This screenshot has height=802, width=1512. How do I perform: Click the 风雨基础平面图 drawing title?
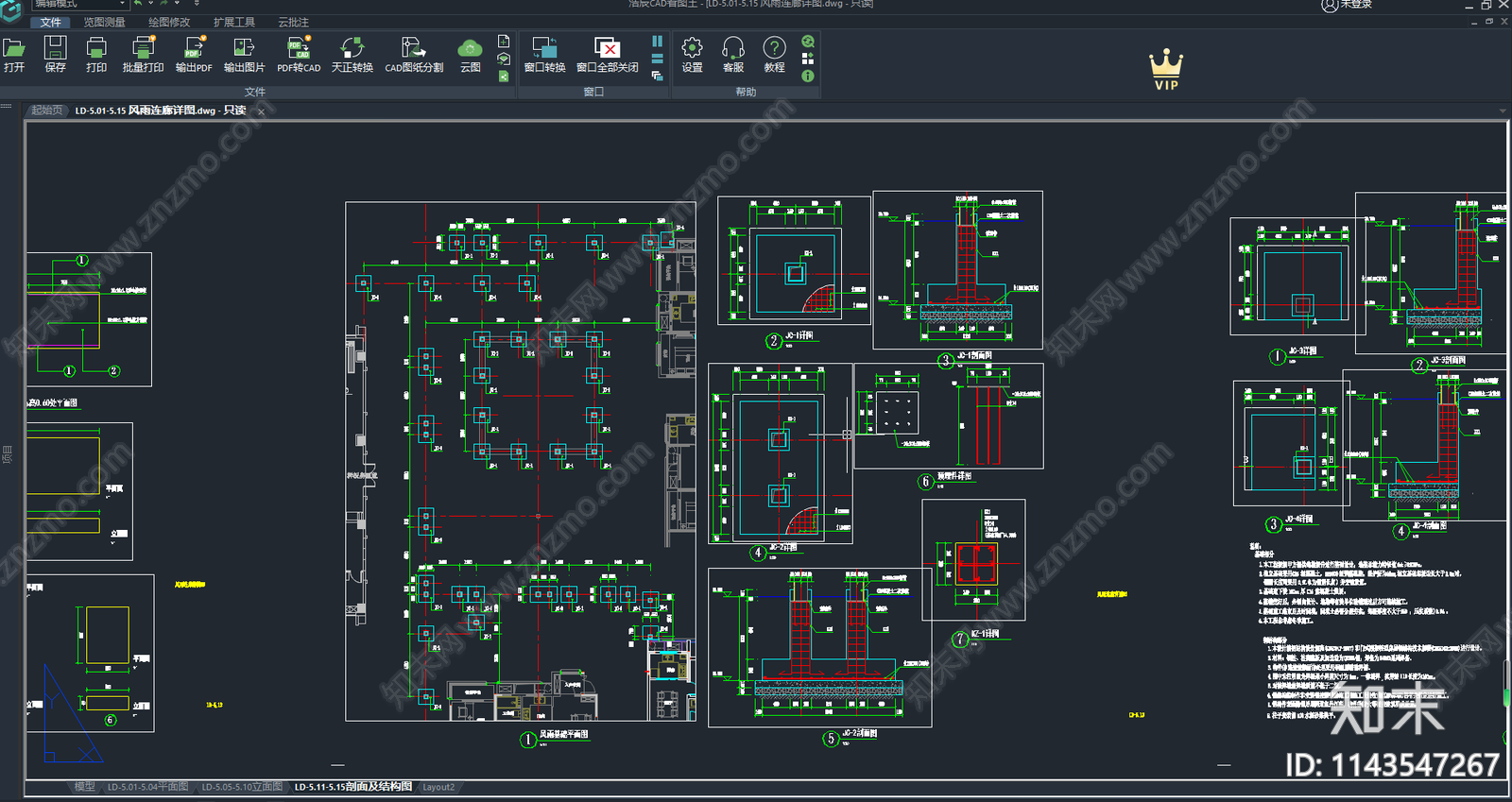pyautogui.click(x=564, y=734)
